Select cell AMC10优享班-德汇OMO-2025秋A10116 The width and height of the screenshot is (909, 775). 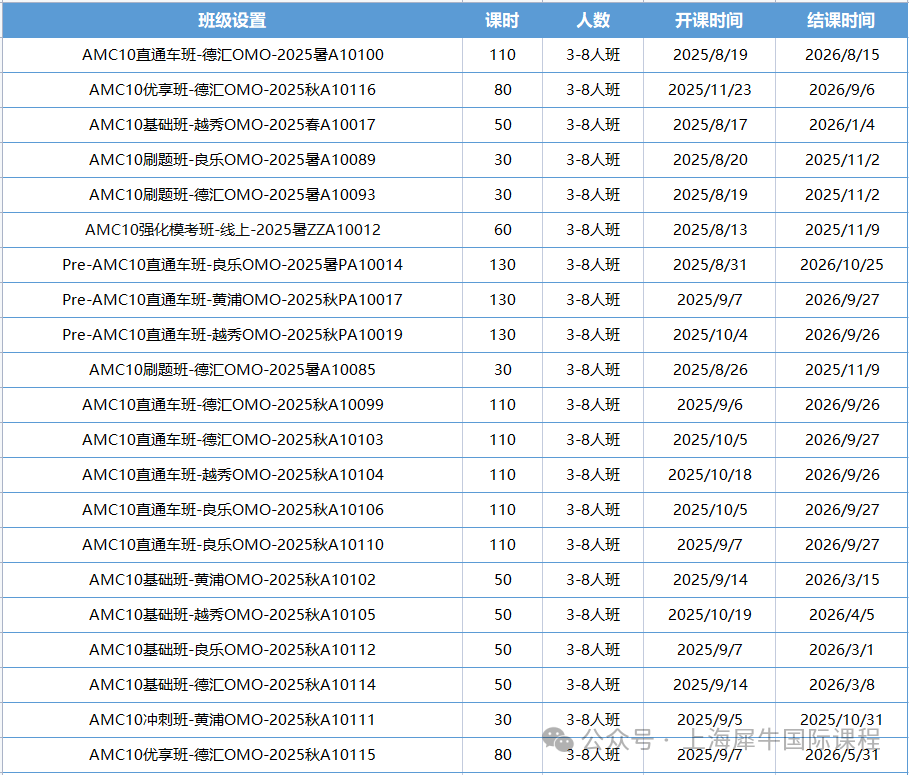(x=232, y=90)
